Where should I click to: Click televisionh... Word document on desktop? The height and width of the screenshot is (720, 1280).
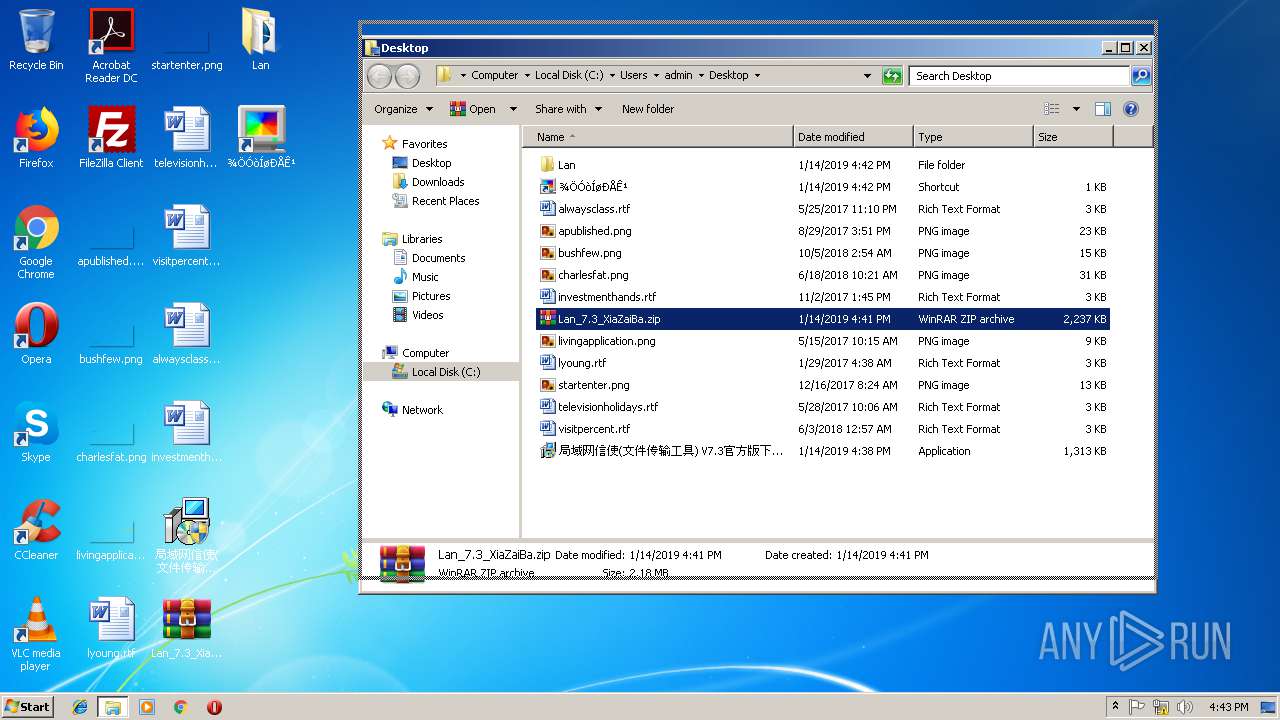(186, 138)
